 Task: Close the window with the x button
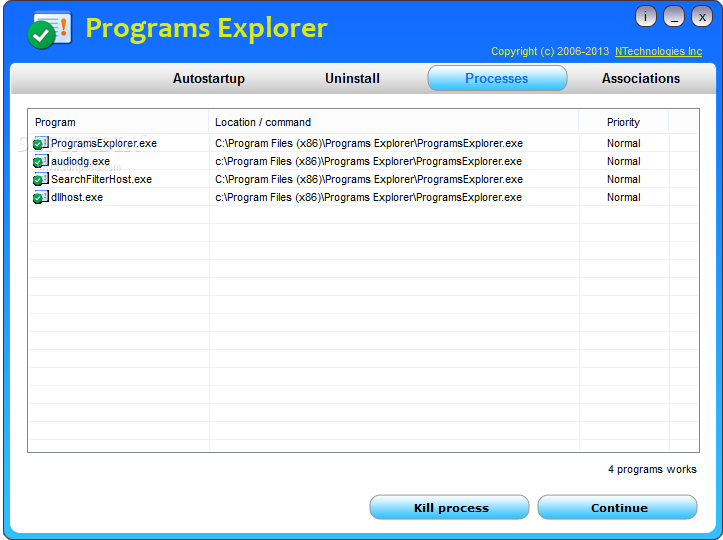point(702,17)
